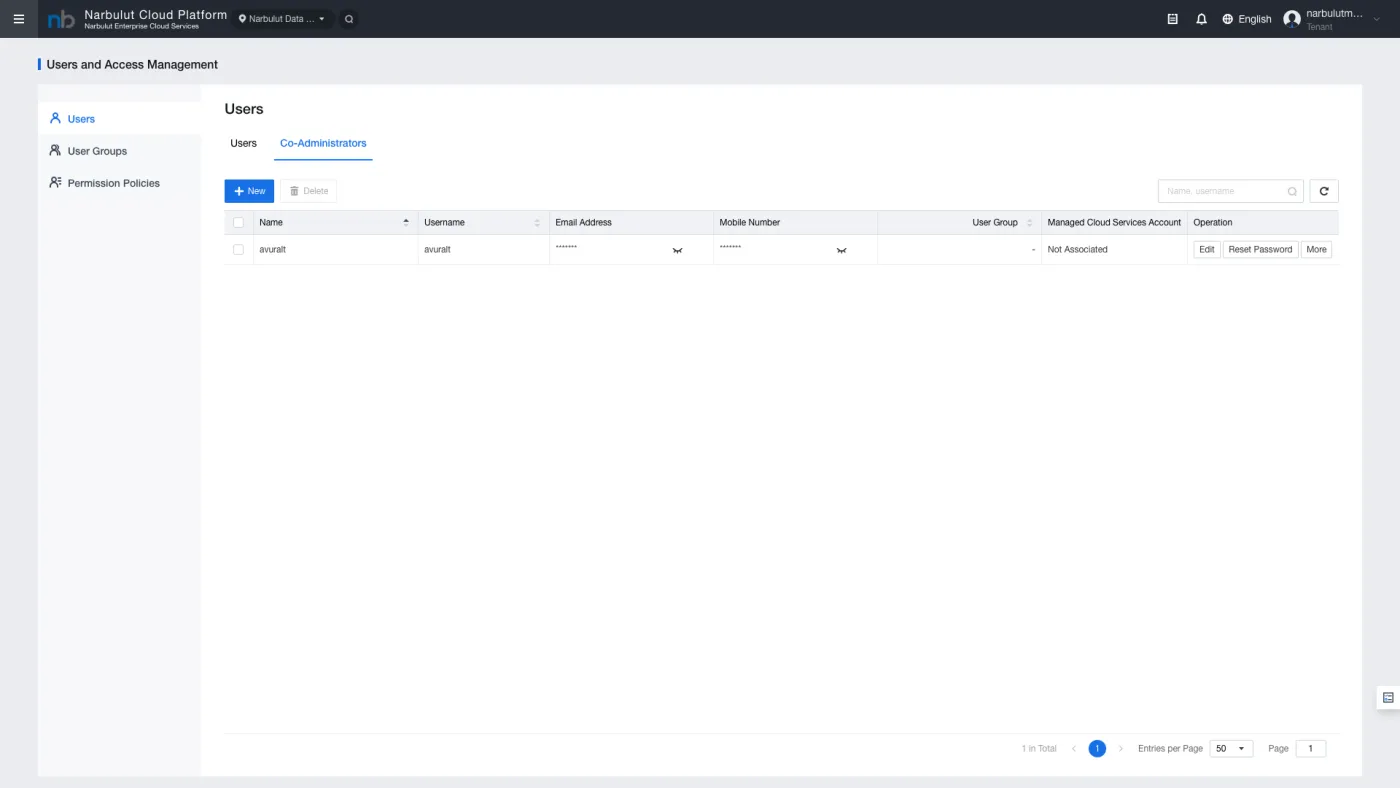Reset Password for avuralt
Screen dimensions: 1400x788
coord(1260,249)
